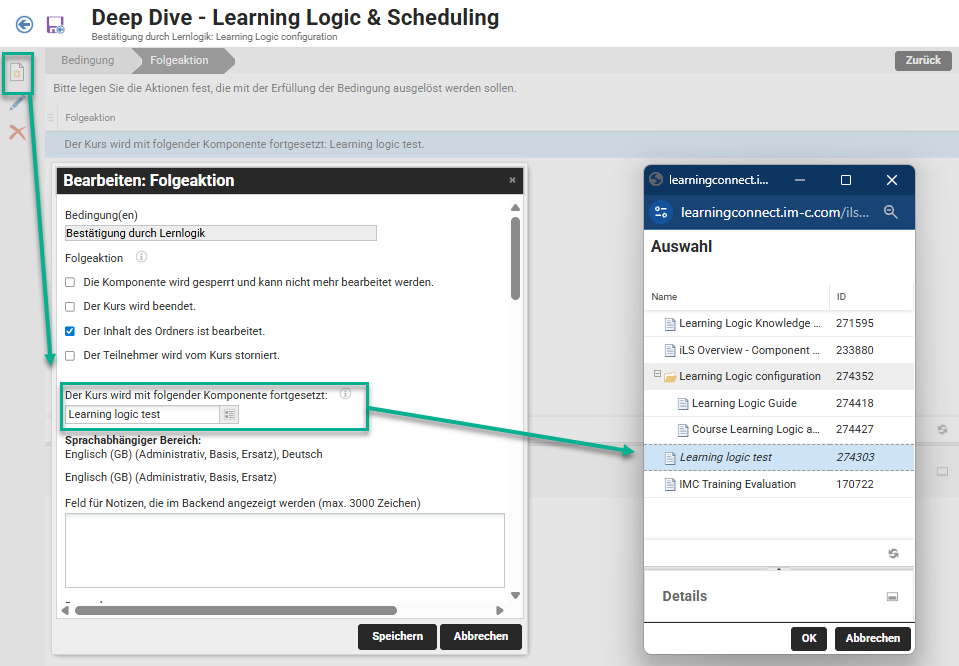Click the back arrow icon
This screenshot has width=959, height=666.
[24, 24]
